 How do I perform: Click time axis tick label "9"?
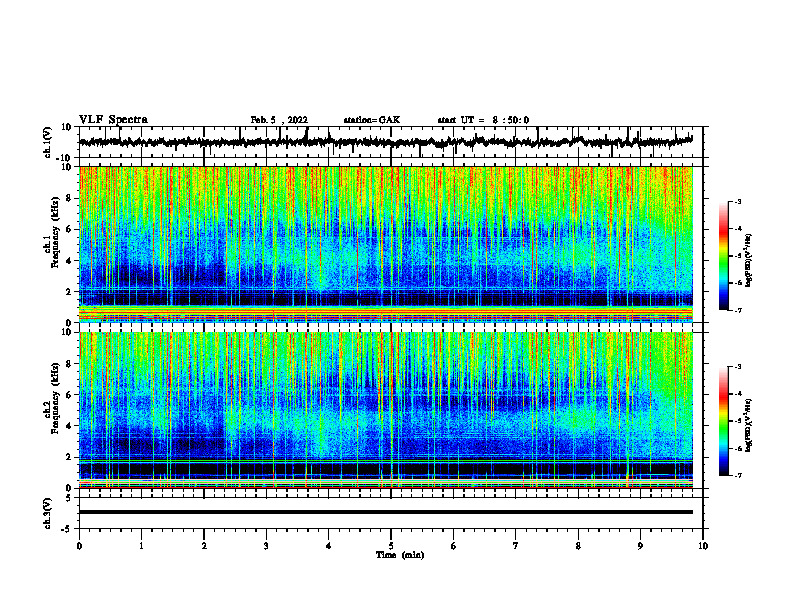tap(640, 546)
